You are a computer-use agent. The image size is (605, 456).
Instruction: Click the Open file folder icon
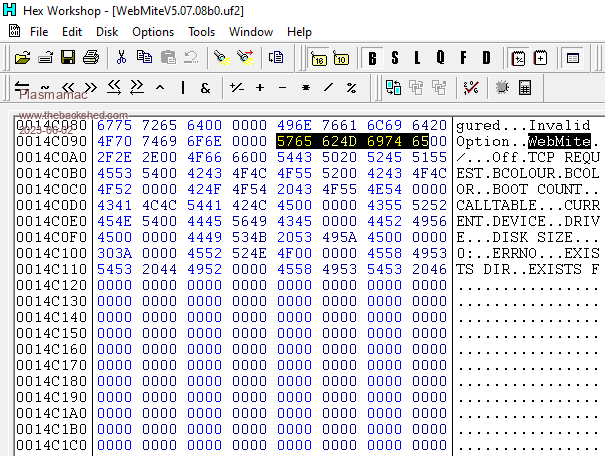[x=46, y=58]
